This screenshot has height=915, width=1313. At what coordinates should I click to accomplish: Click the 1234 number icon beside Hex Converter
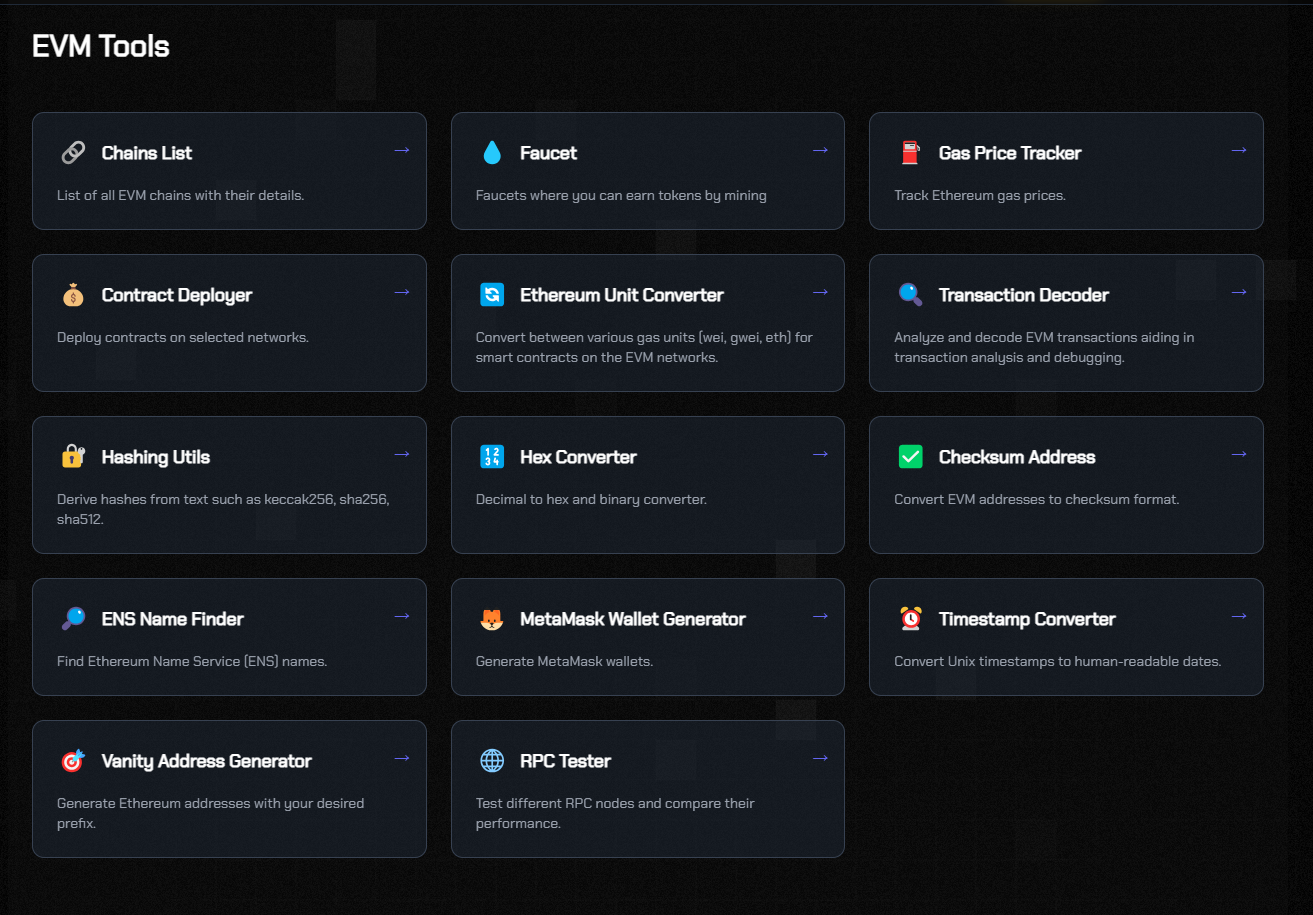492,457
